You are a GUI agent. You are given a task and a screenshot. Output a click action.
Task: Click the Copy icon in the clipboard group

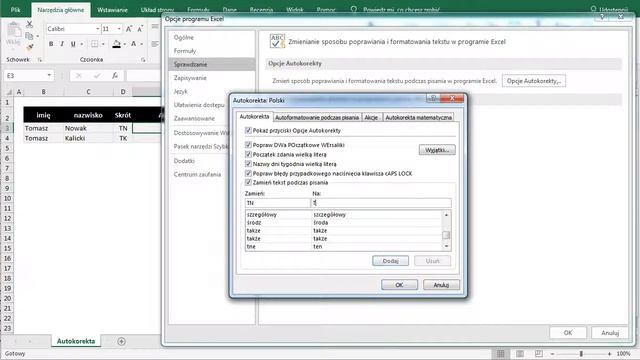[x=29, y=36]
